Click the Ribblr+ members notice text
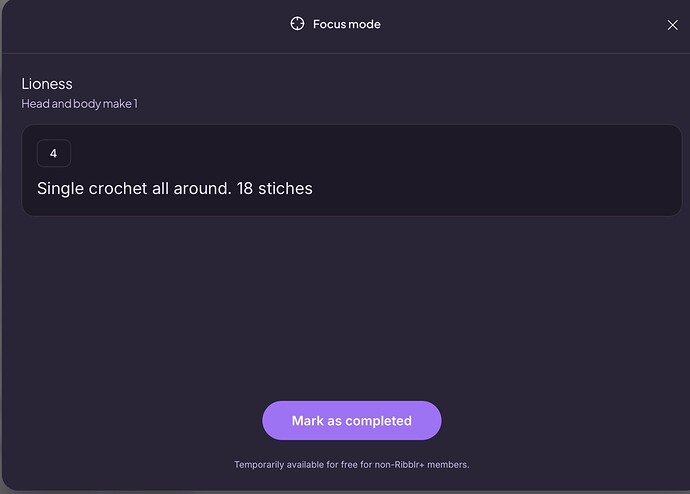The width and height of the screenshot is (690, 494). coord(352,465)
